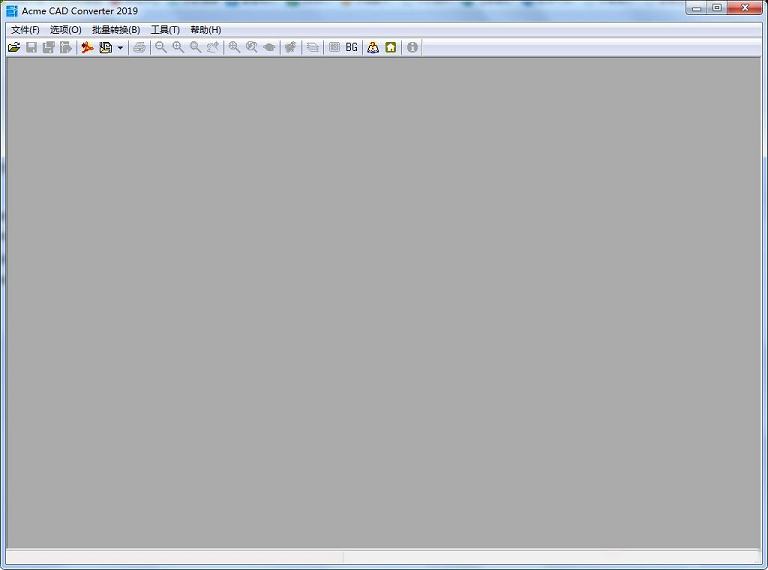
Task: Expand dropdown arrow next to batch convert
Action: click(x=120, y=47)
